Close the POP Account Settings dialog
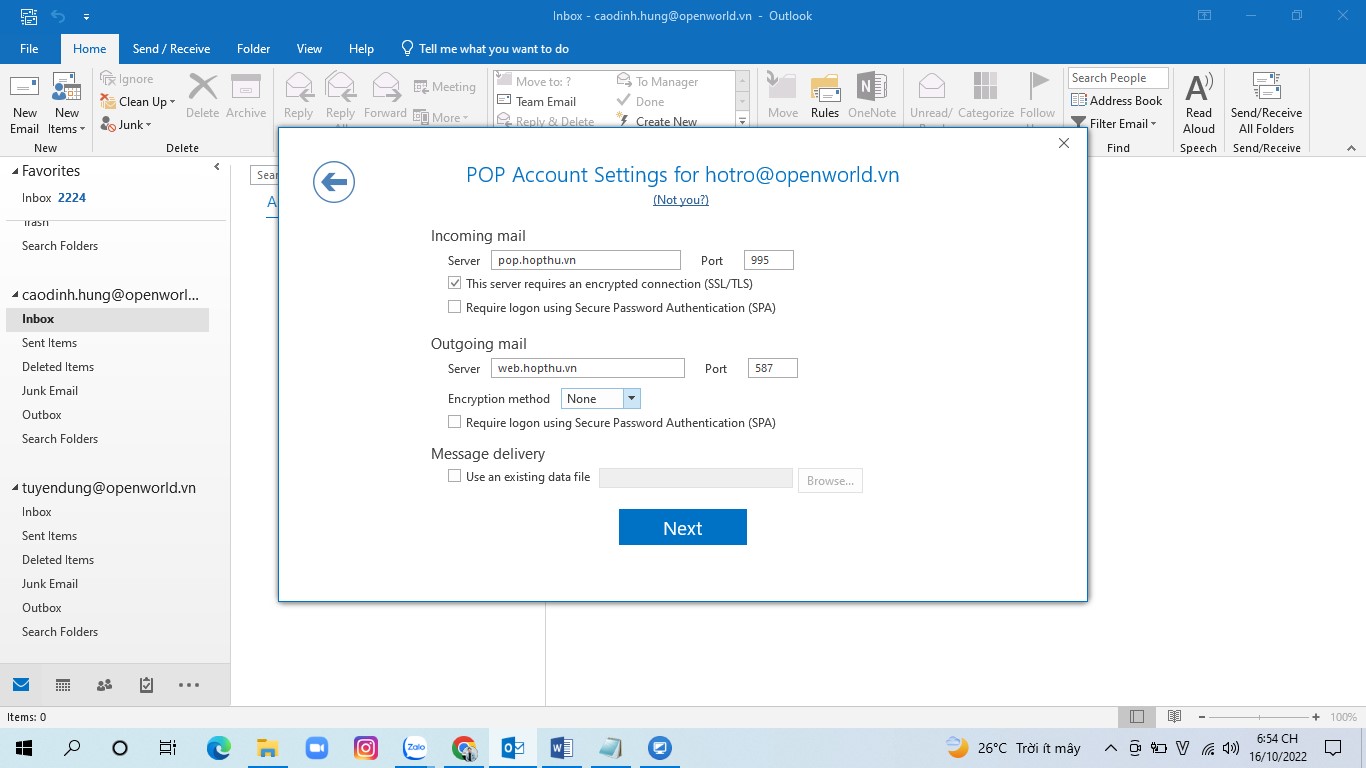This screenshot has height=768, width=1366. (x=1064, y=143)
